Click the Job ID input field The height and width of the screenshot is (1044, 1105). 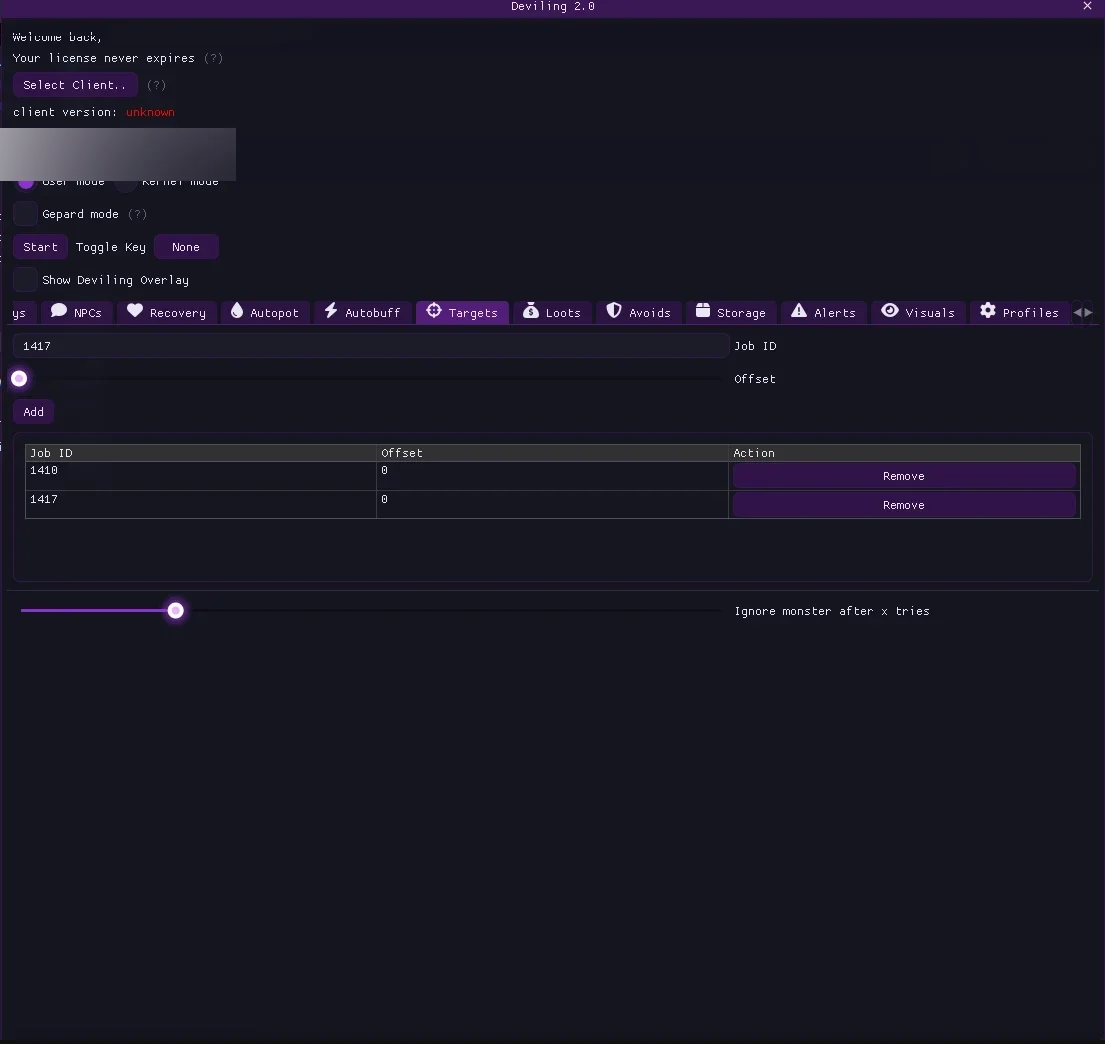point(371,345)
